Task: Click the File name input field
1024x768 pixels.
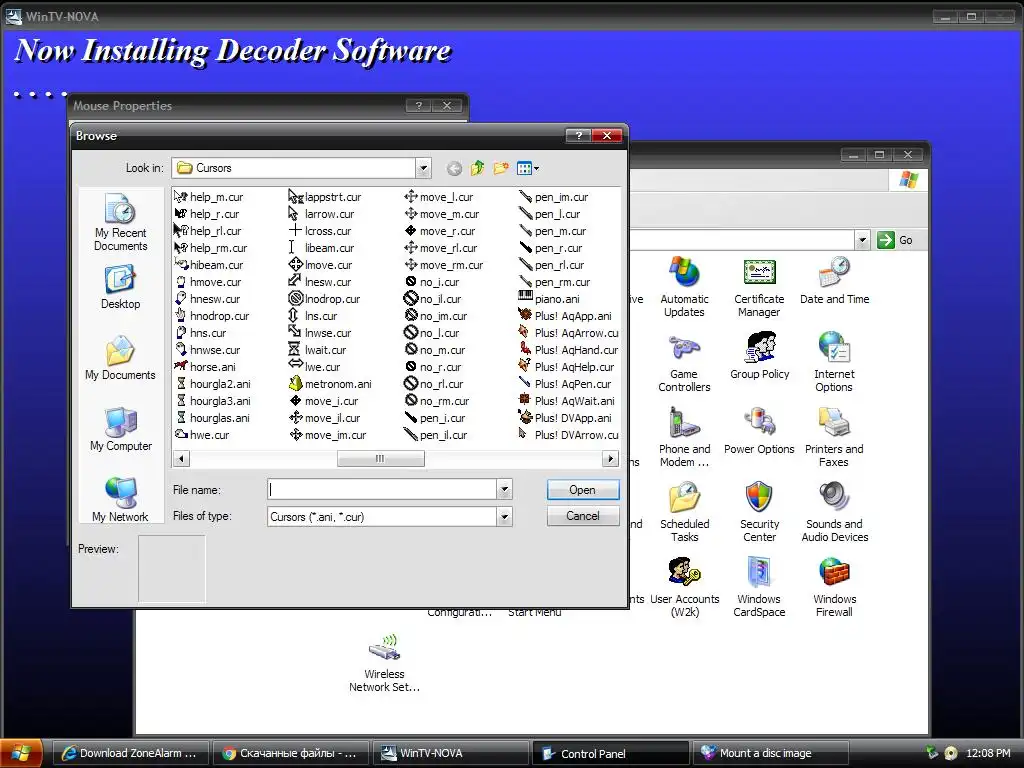Action: point(383,489)
